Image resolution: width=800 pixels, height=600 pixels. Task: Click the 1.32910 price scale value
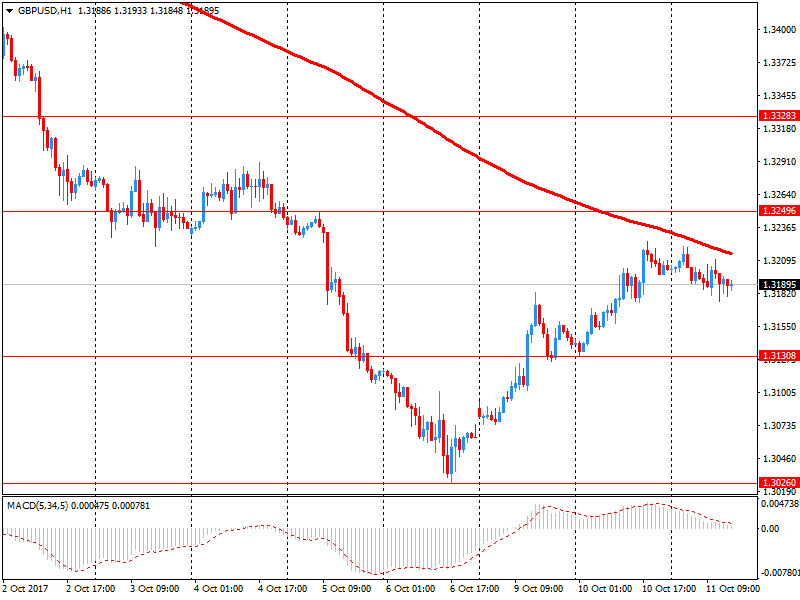click(x=779, y=162)
